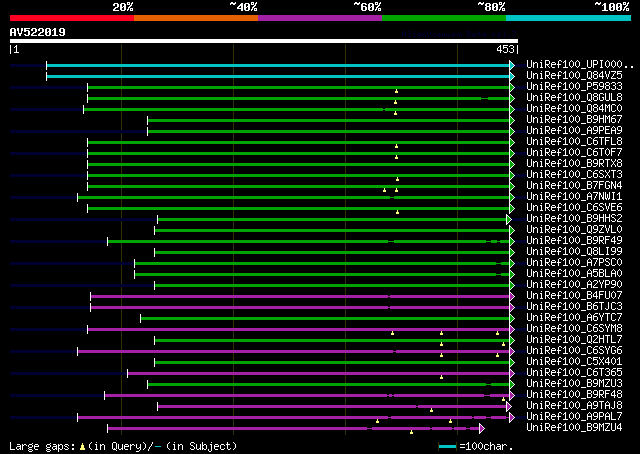Click the purple alignment bar for UniRef100_B6TJC3

pyautogui.click(x=300, y=307)
